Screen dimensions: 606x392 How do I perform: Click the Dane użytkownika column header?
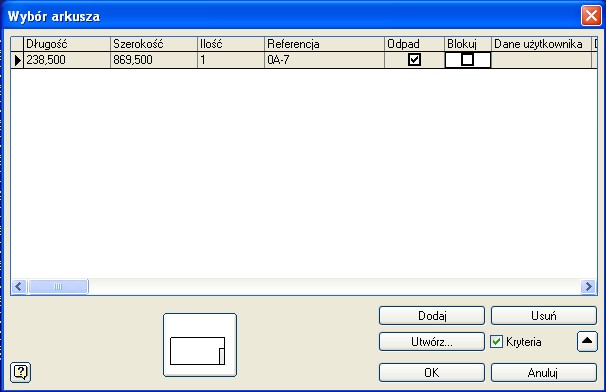click(541, 44)
